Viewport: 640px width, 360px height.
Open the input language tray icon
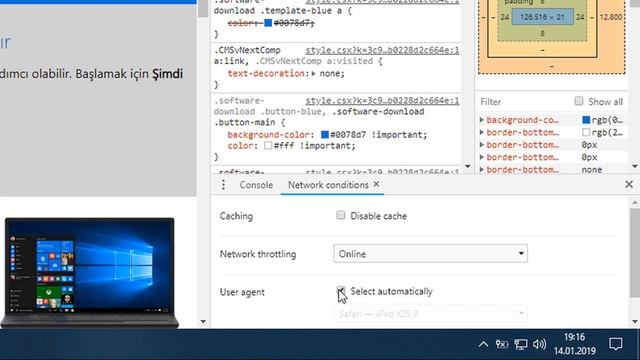(x=502, y=344)
